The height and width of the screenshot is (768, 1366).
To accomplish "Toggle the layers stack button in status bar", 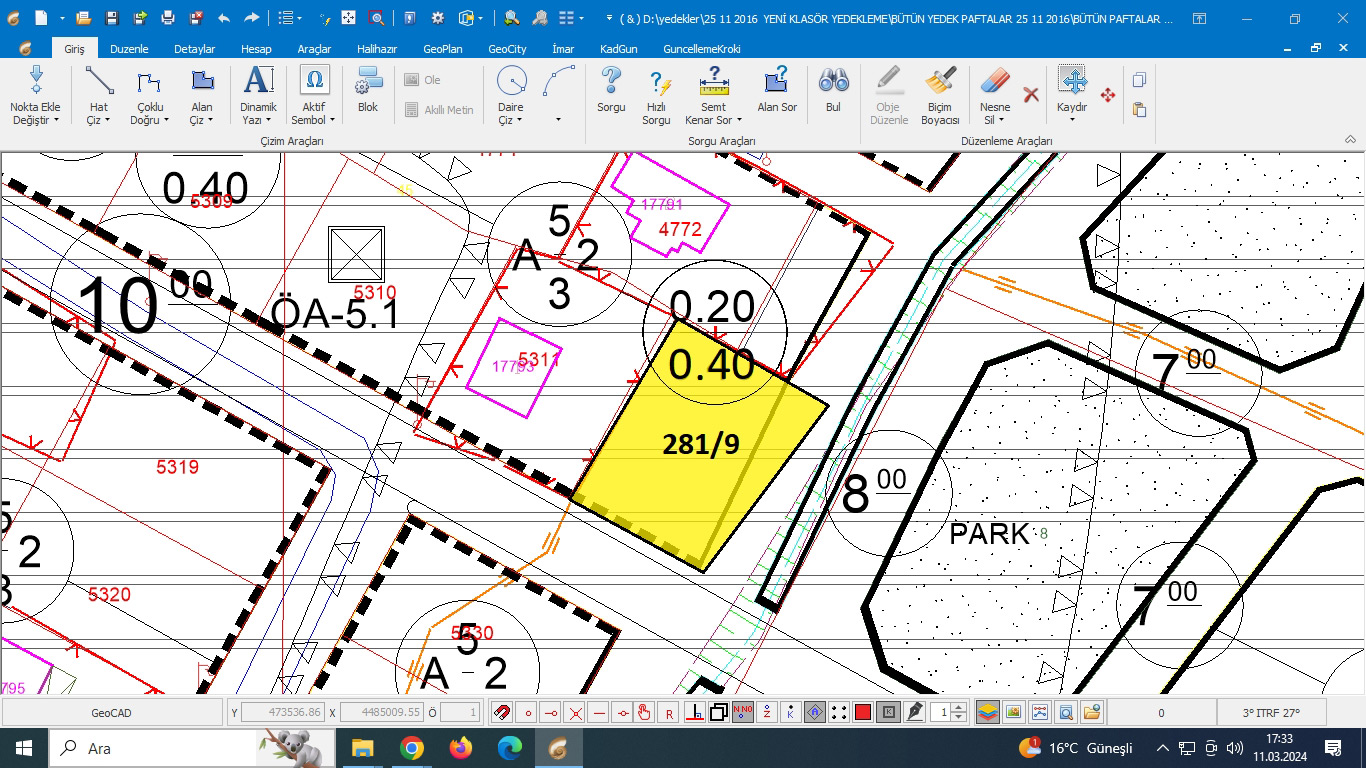I will pos(987,713).
